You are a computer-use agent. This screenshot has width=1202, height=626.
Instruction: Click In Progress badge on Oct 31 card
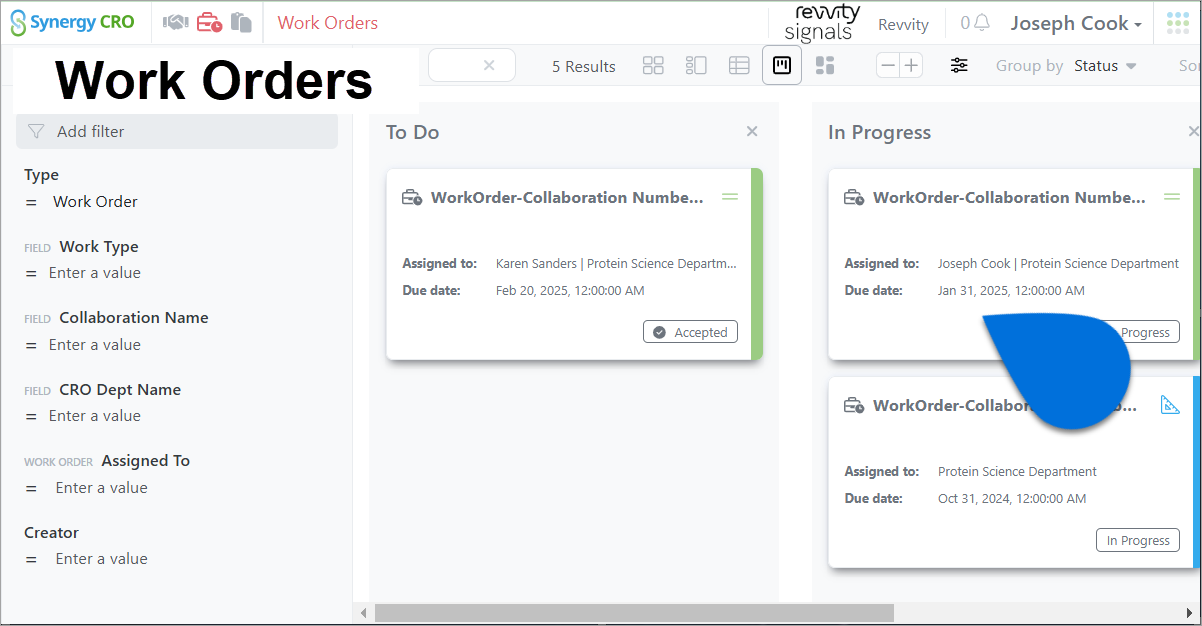1138,540
